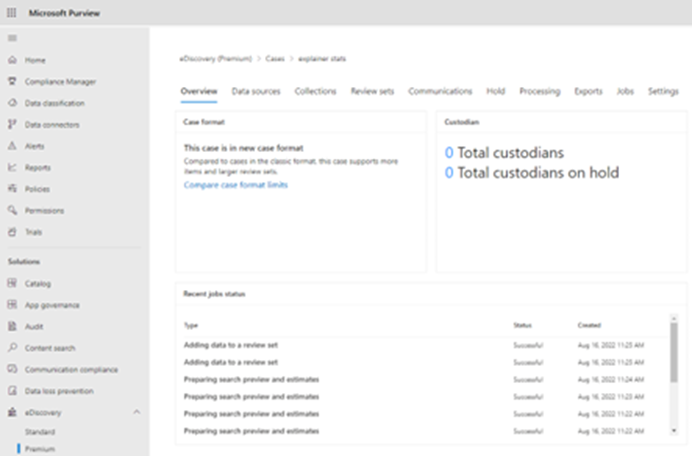Click eDiscovery (Premium) breadcrumb

[215, 59]
